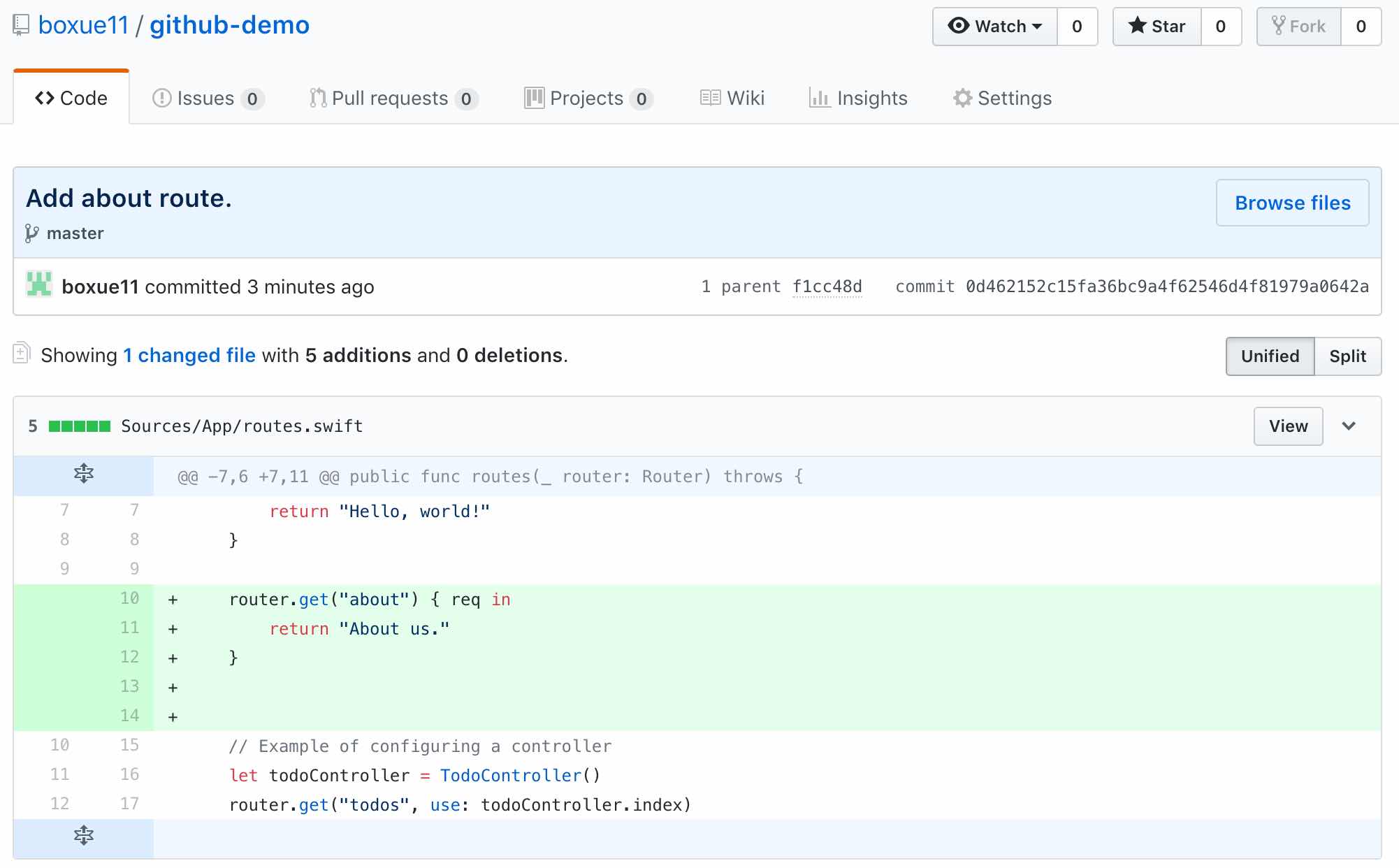
Task: Switch to the Pull requests tab
Action: click(x=393, y=98)
